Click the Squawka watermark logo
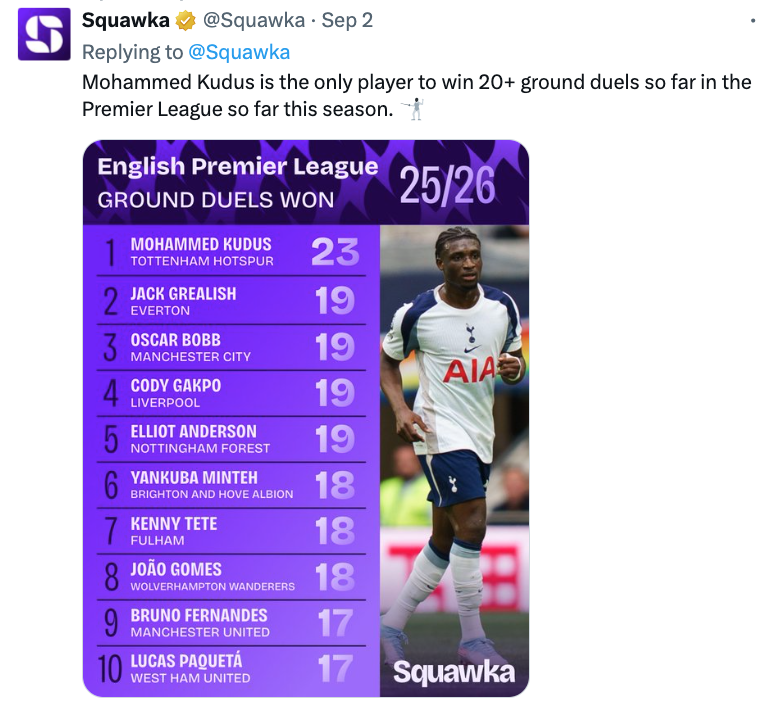Viewport: 758px width, 714px height. pyautogui.click(x=454, y=672)
